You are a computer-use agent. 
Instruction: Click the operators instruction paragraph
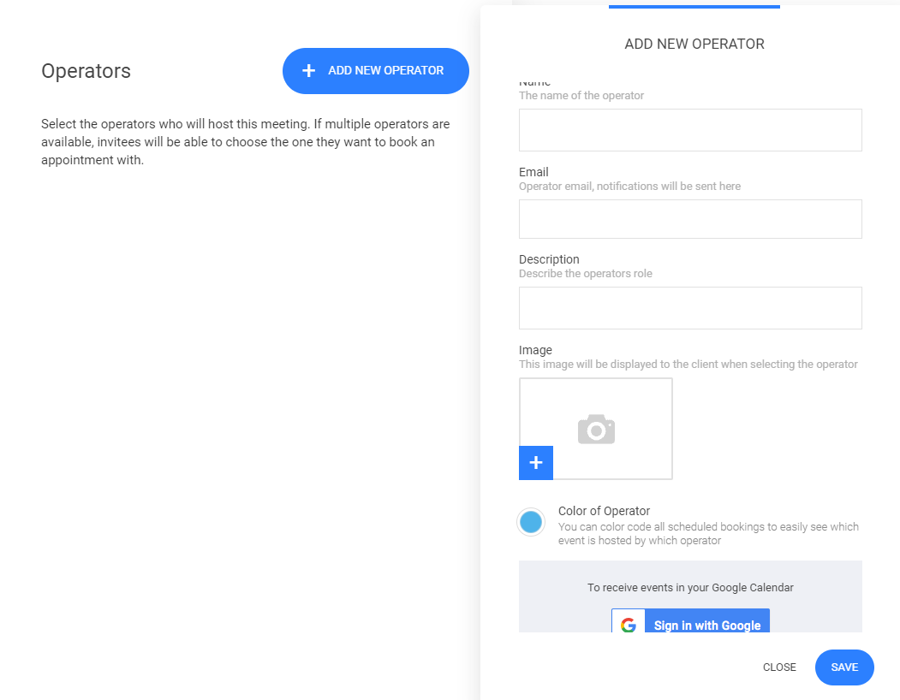click(x=245, y=142)
